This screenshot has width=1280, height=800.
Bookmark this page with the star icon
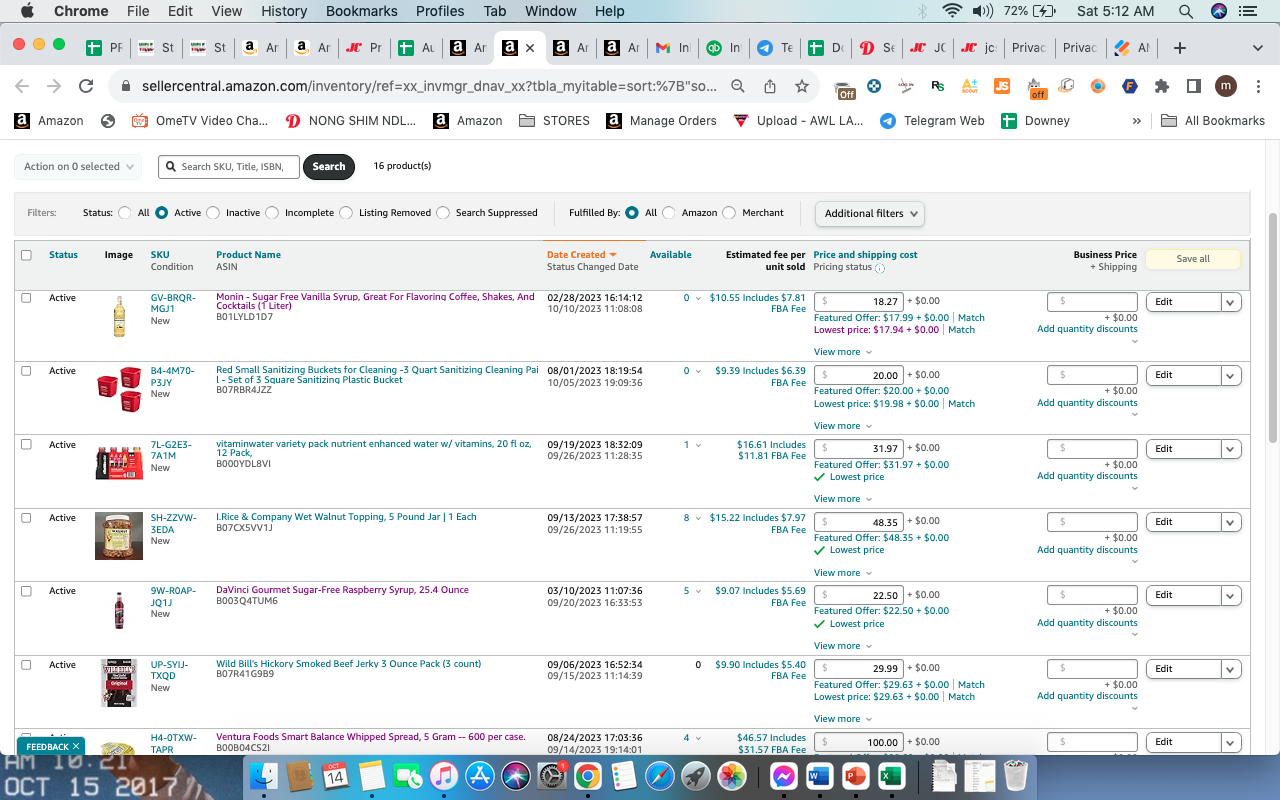pyautogui.click(x=802, y=86)
